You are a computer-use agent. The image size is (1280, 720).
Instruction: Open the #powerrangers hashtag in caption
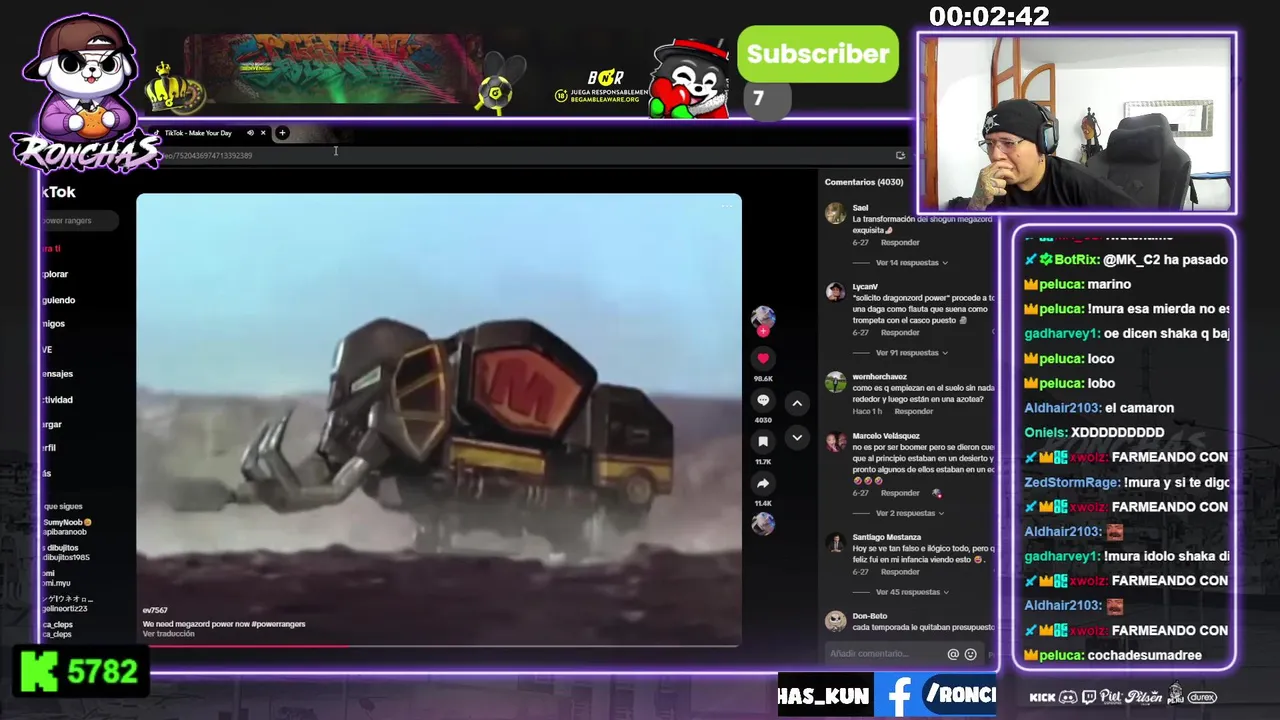277,624
